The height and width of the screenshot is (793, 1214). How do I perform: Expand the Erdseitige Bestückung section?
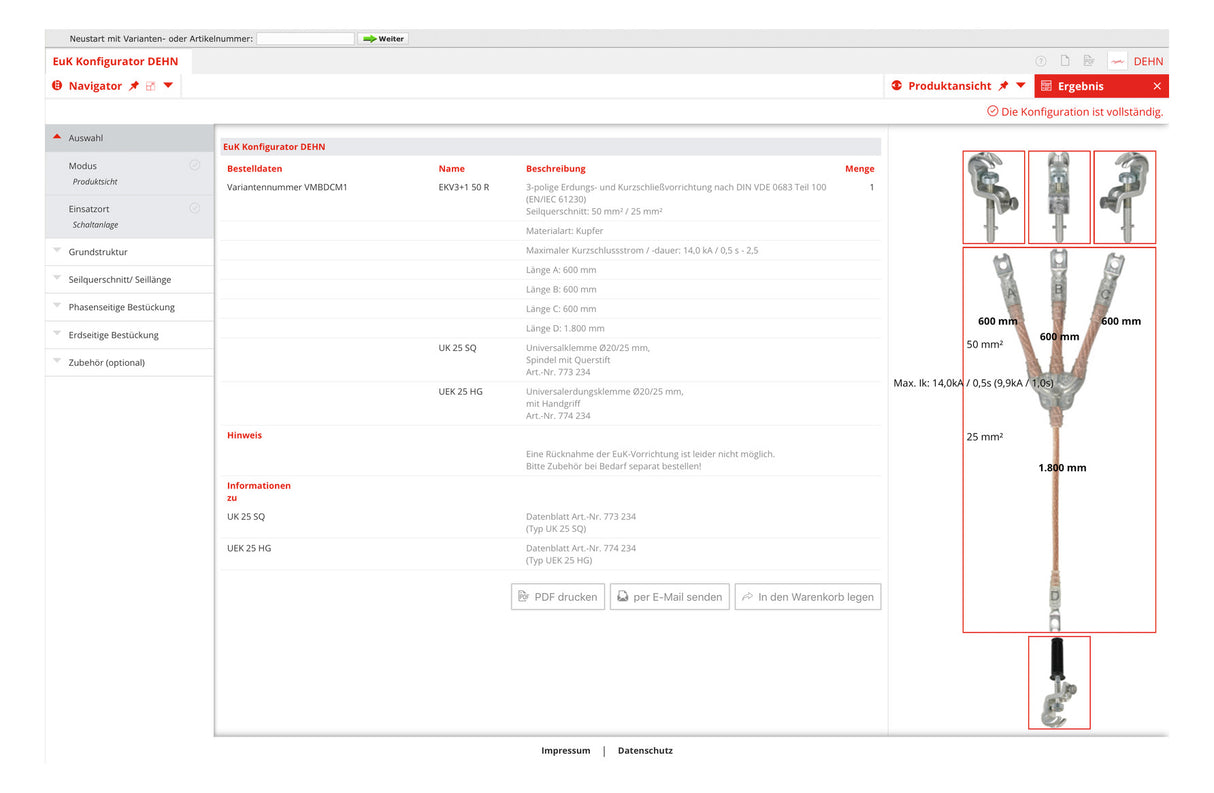pyautogui.click(x=129, y=335)
